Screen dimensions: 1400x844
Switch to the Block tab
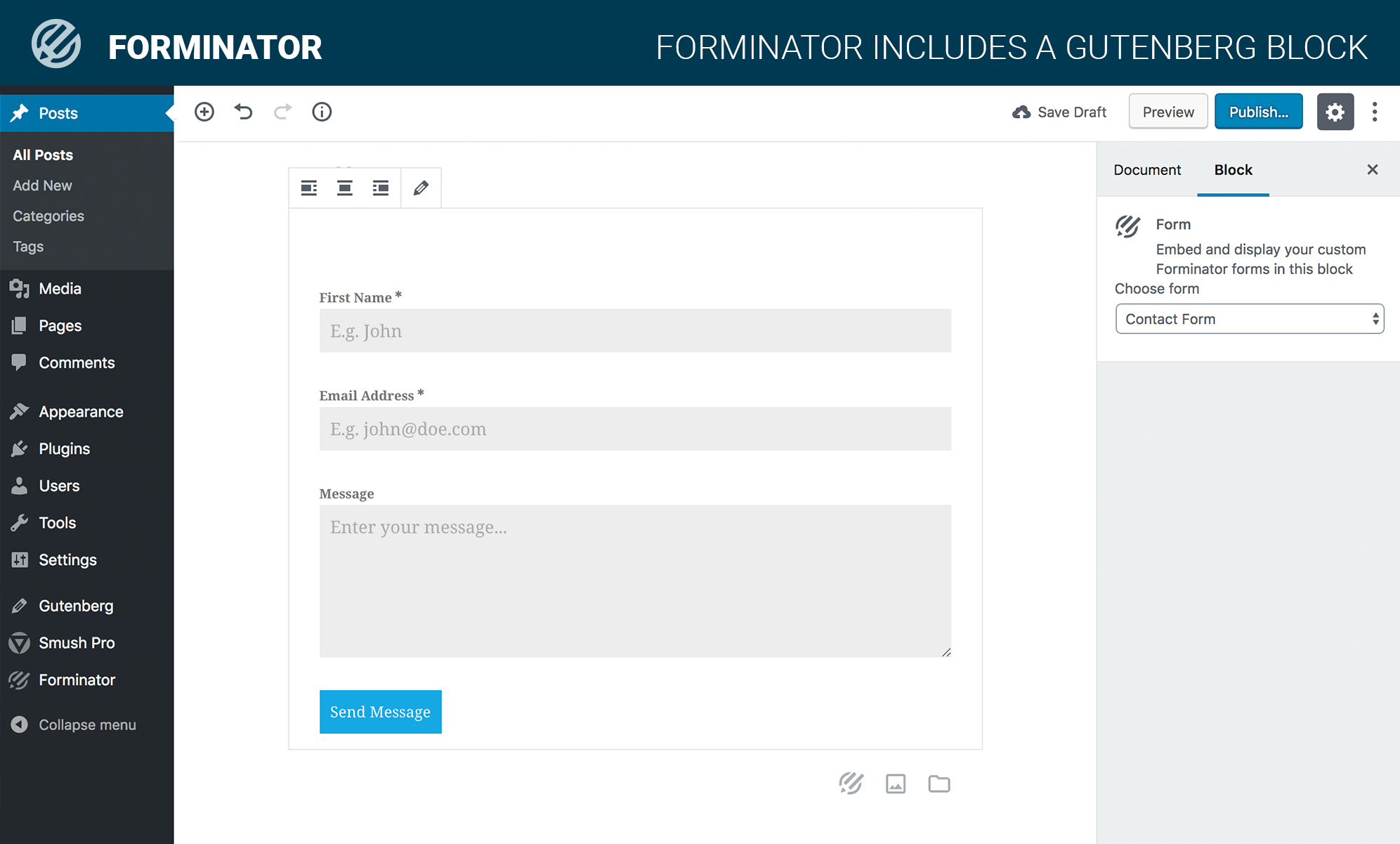click(1232, 169)
